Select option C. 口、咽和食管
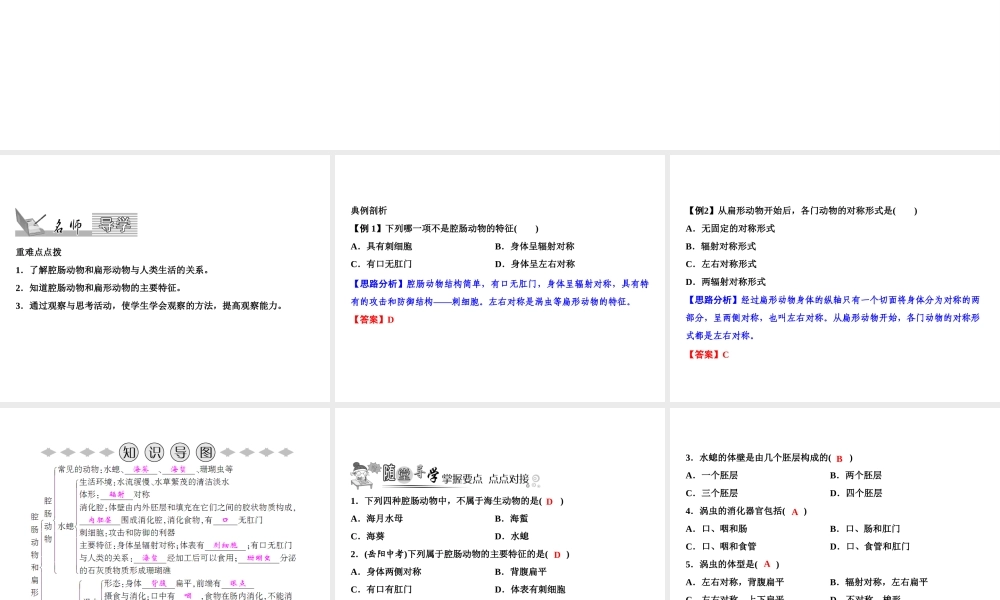1000x600 pixels. coord(721,546)
